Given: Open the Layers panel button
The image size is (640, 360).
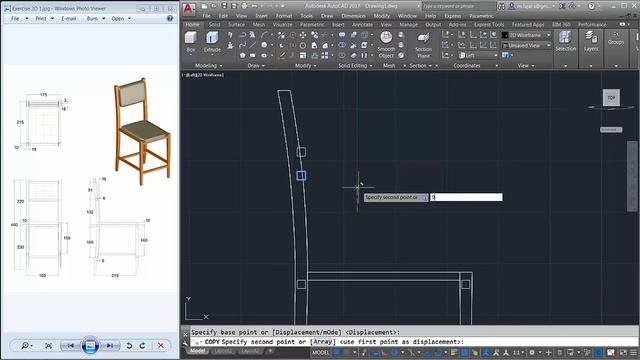Looking at the screenshot, I should [x=591, y=42].
